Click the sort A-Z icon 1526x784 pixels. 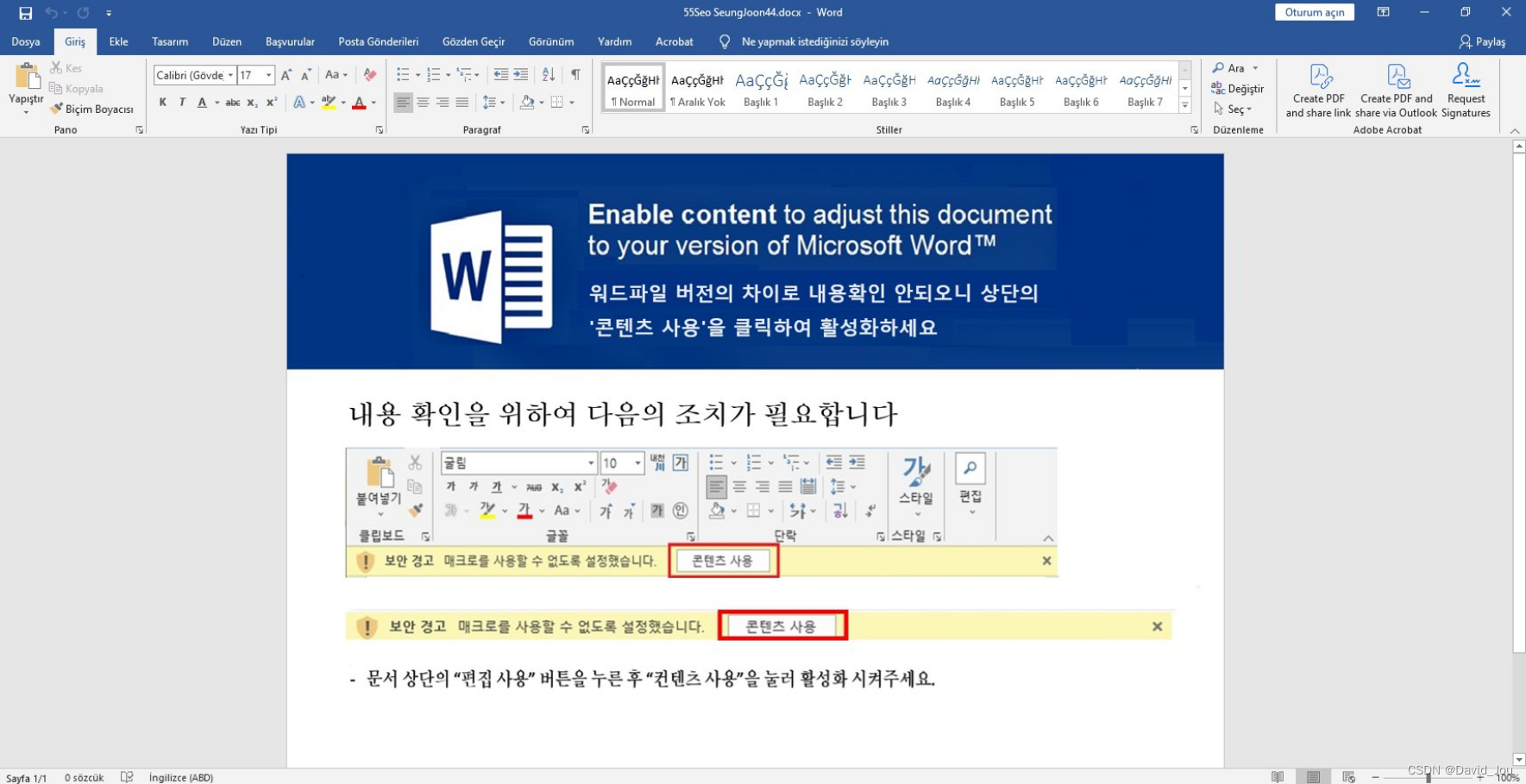click(548, 75)
